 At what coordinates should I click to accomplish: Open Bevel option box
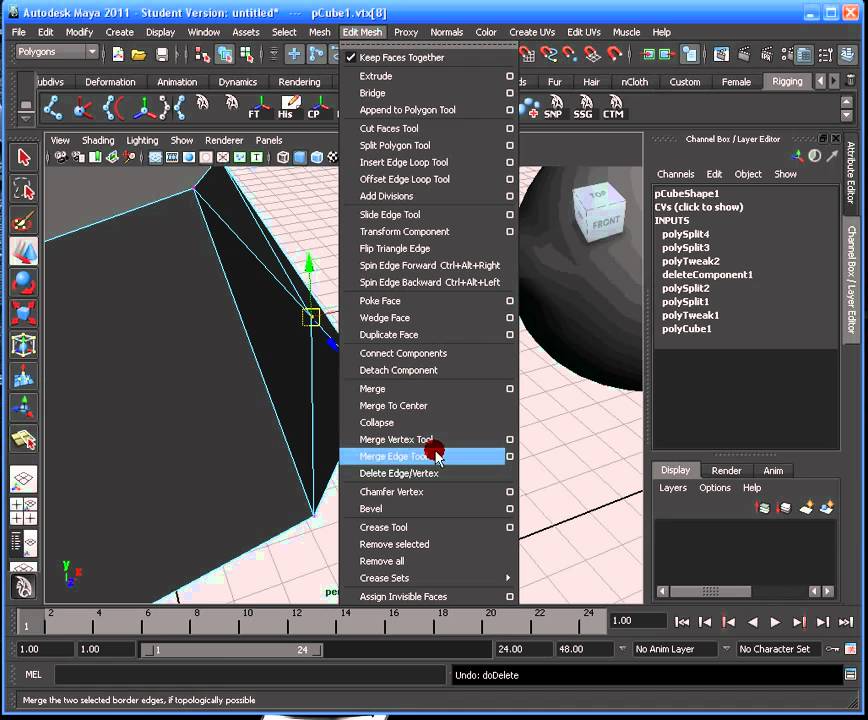(509, 509)
